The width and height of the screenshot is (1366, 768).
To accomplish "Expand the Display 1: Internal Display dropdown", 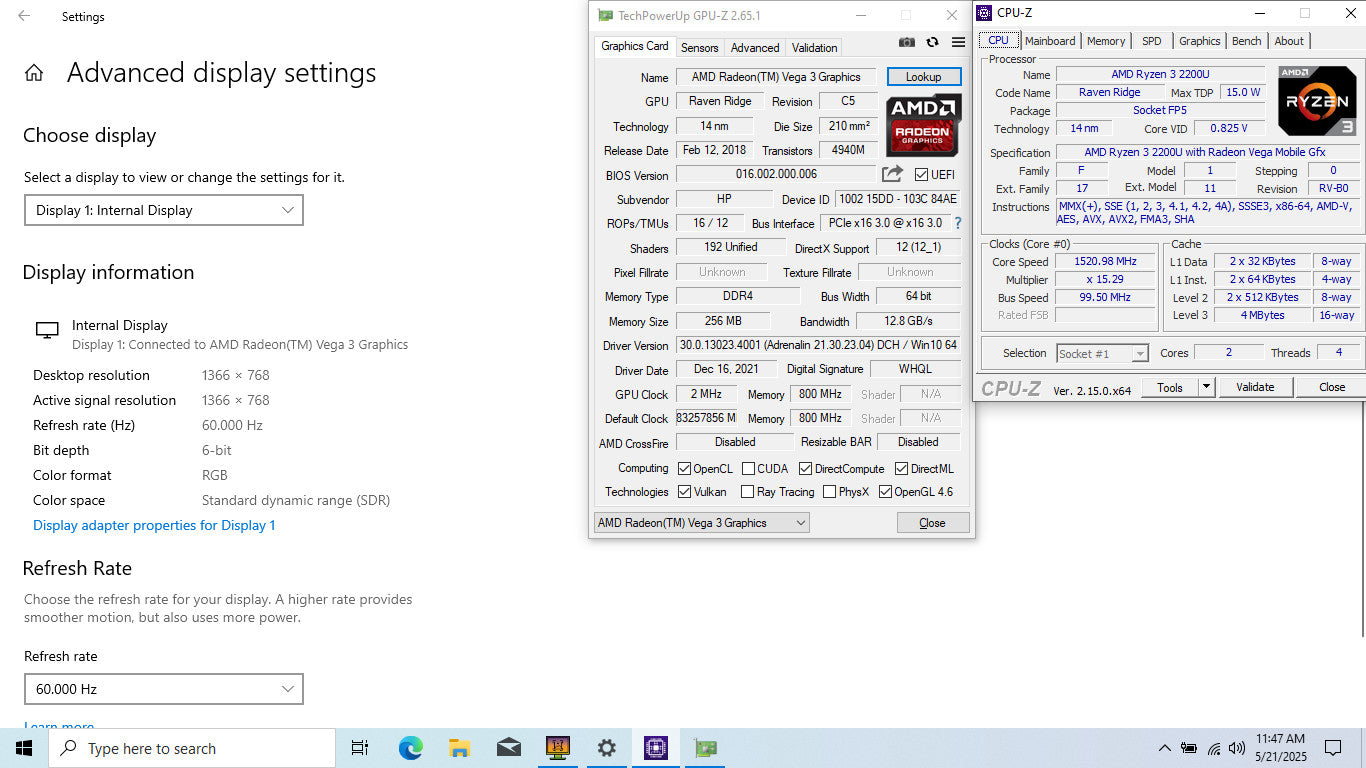I will click(x=163, y=210).
